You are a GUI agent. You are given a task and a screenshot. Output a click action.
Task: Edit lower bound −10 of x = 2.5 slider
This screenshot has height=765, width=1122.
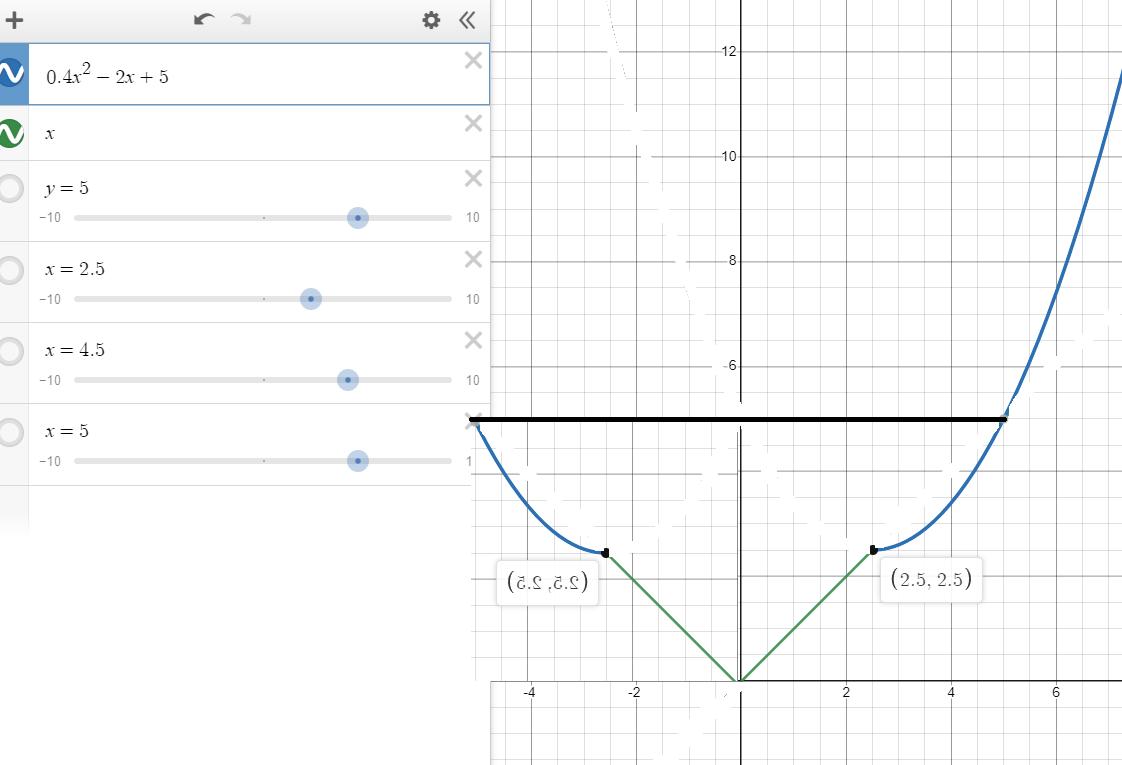[50, 299]
